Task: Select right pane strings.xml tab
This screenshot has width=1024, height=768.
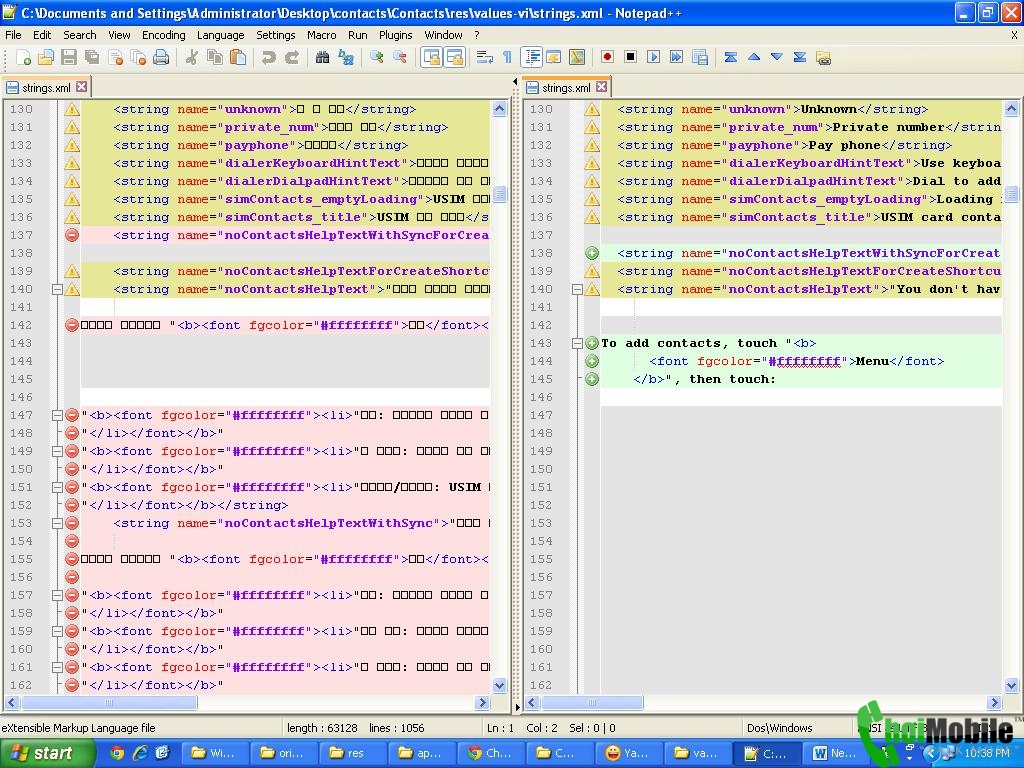Action: pyautogui.click(x=566, y=88)
